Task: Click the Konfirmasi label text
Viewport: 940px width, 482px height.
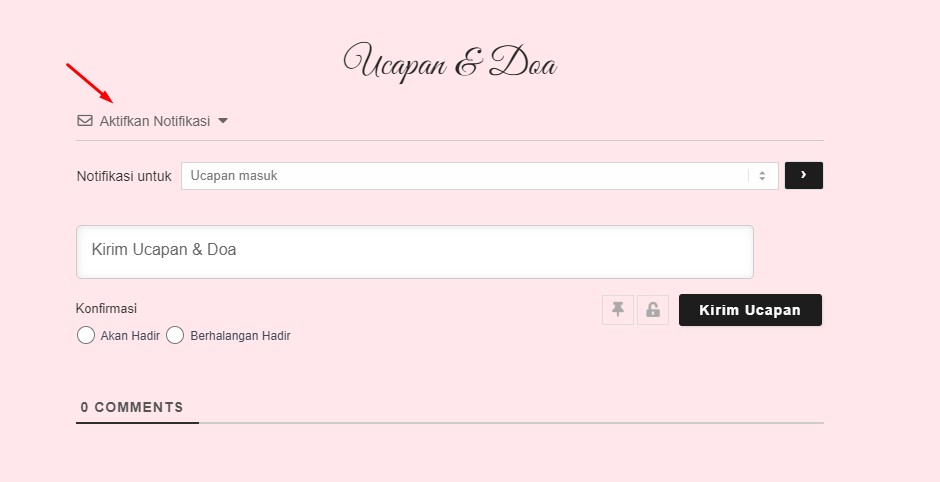Action: tap(106, 308)
